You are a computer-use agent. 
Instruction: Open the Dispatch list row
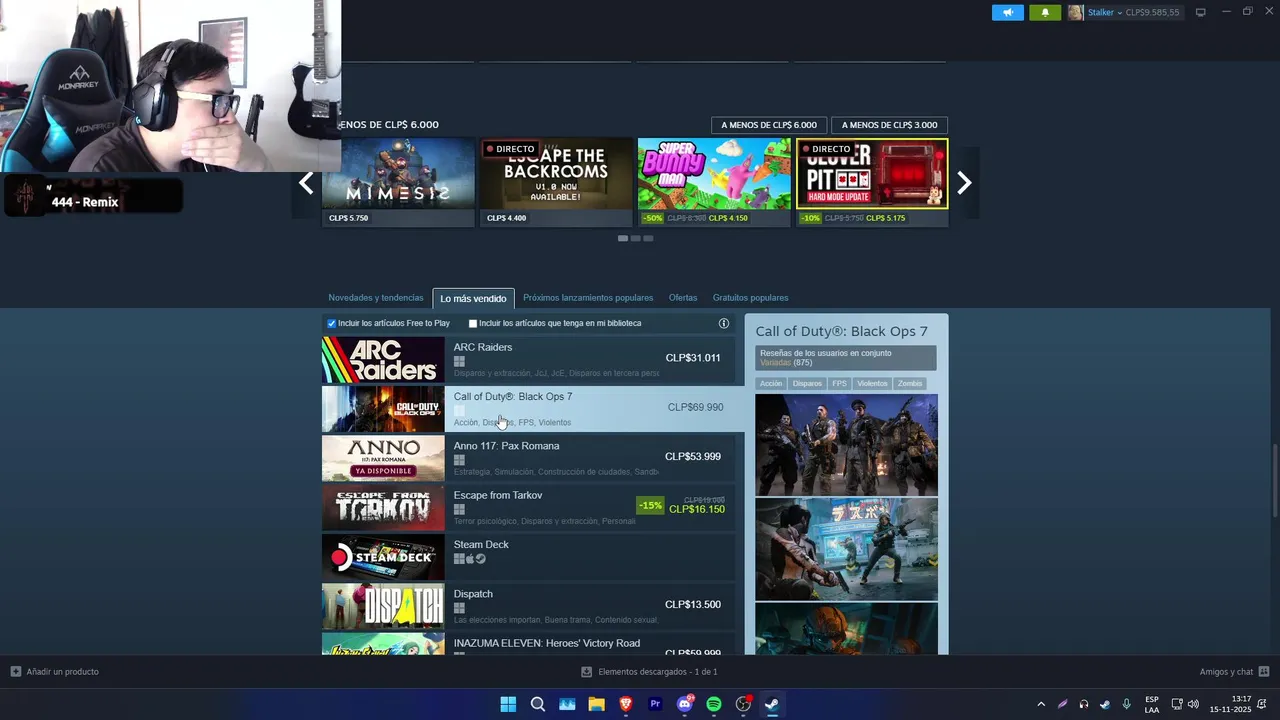pyautogui.click(x=528, y=606)
